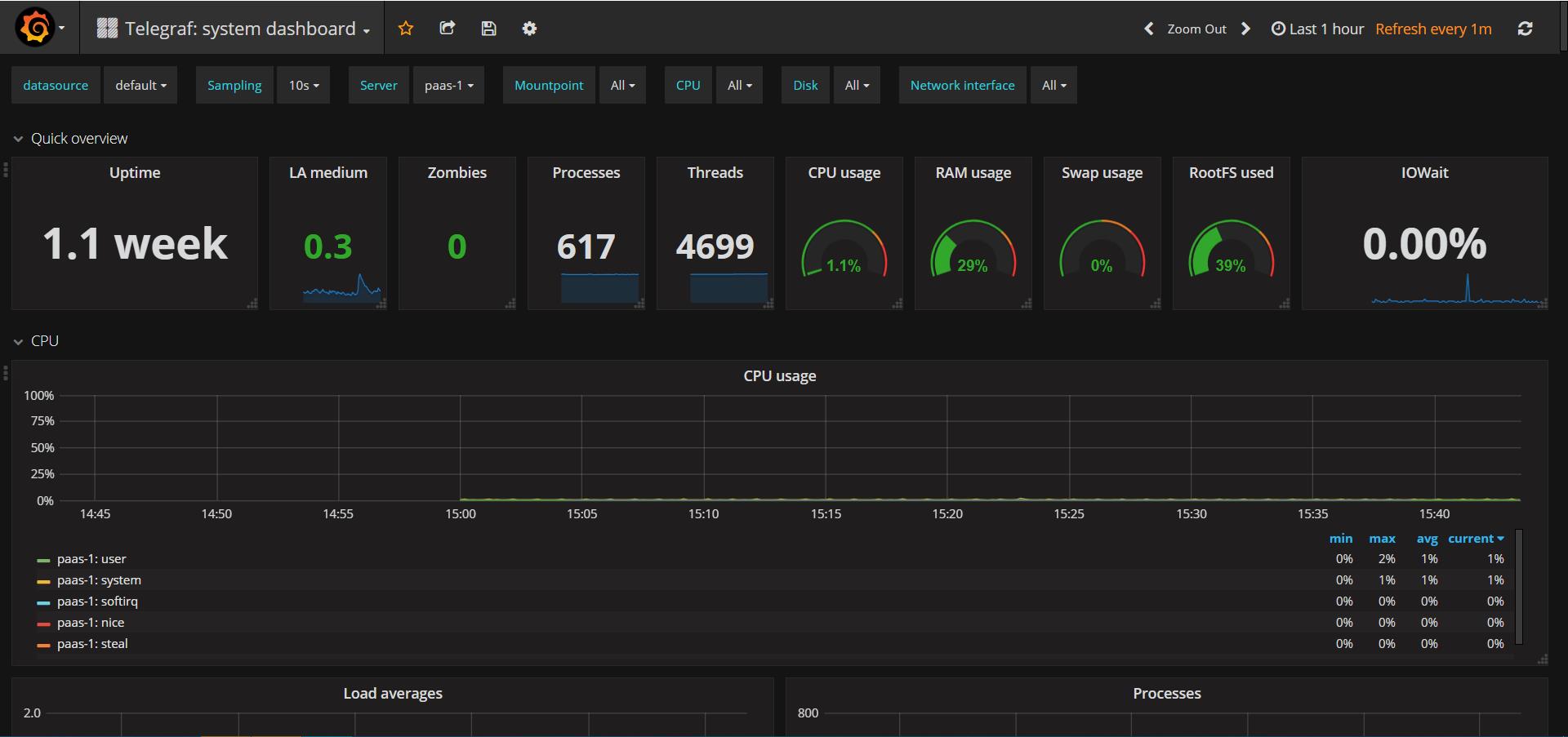
Task: Open the RootFS used panel title menu
Action: 1232,172
